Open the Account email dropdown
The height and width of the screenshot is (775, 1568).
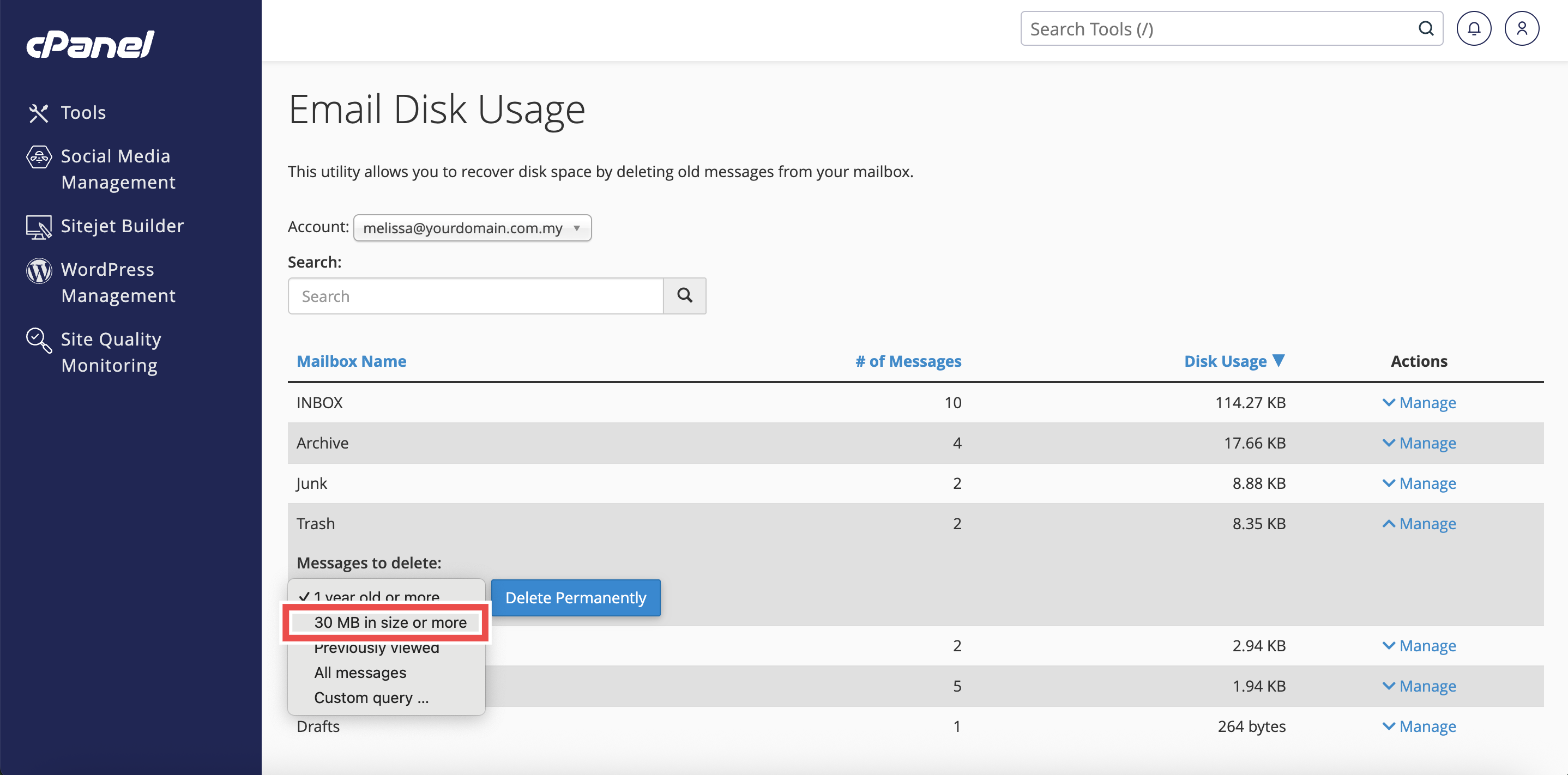tap(472, 228)
